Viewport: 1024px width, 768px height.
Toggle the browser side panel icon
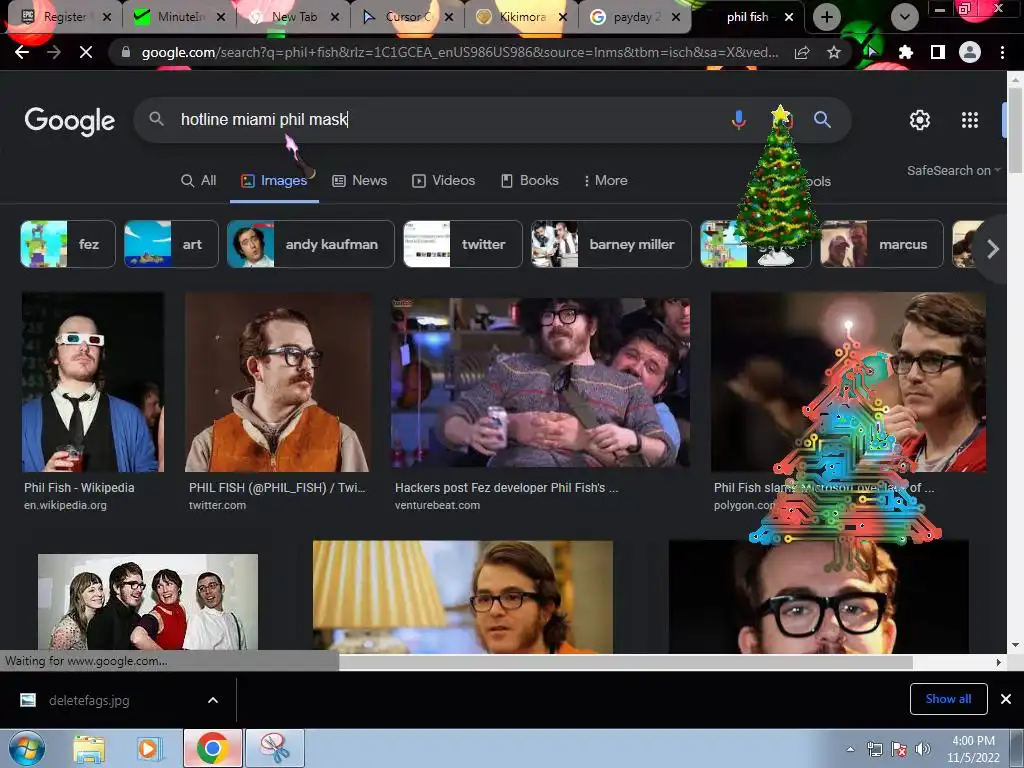938,52
